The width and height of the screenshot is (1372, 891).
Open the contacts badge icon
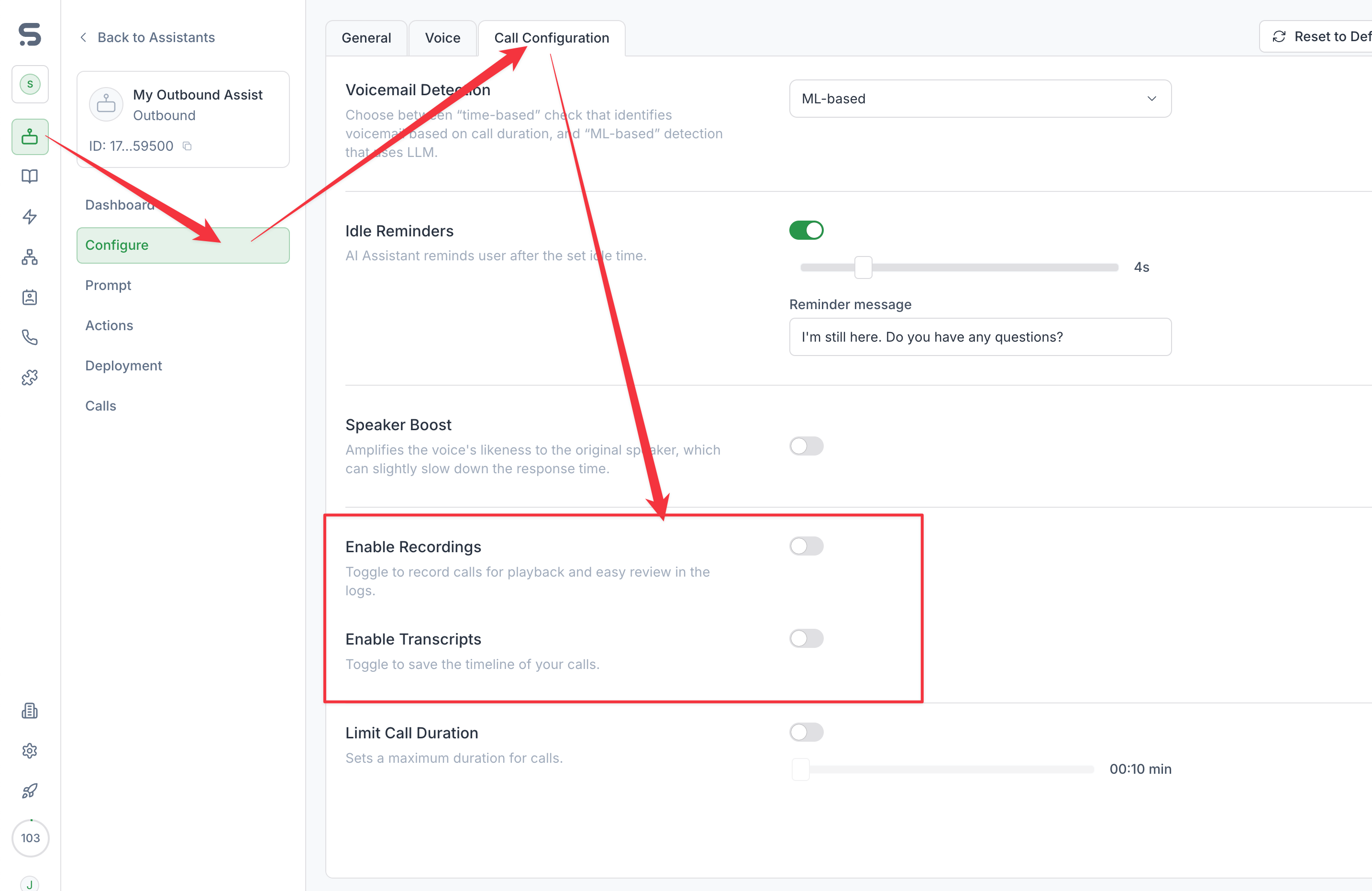[29, 298]
